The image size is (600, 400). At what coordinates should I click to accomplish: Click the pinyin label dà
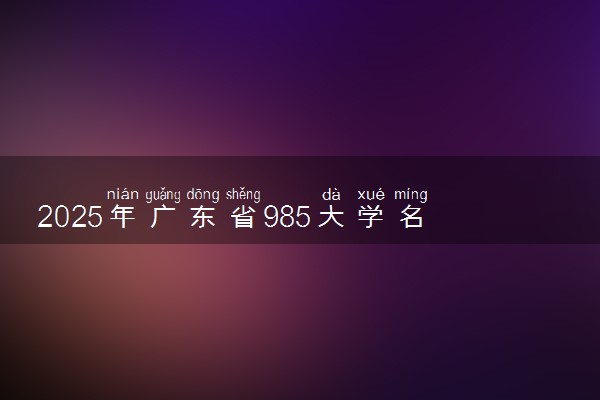pos(331,194)
